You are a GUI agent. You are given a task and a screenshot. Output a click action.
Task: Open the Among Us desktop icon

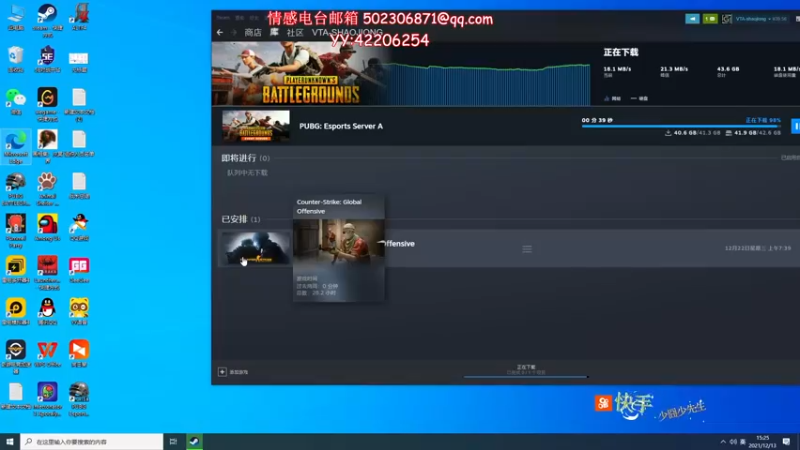pyautogui.click(x=47, y=228)
